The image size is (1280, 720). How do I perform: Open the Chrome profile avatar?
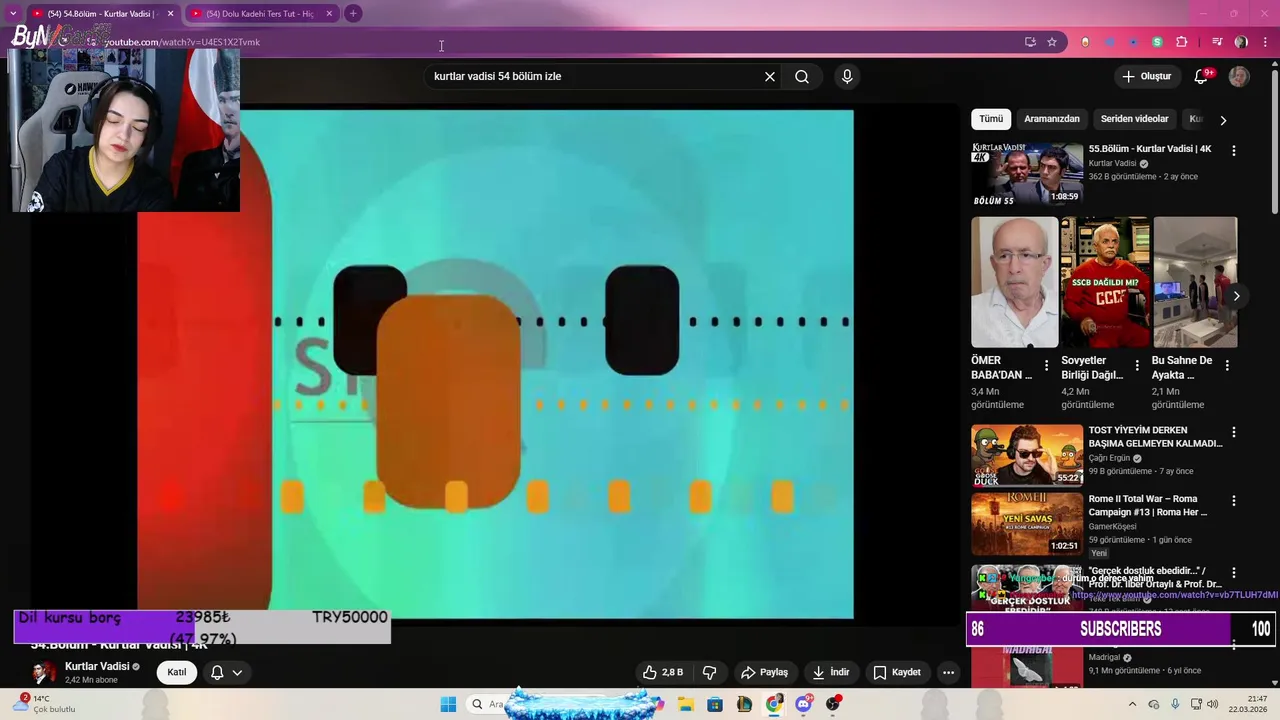pyautogui.click(x=1241, y=42)
